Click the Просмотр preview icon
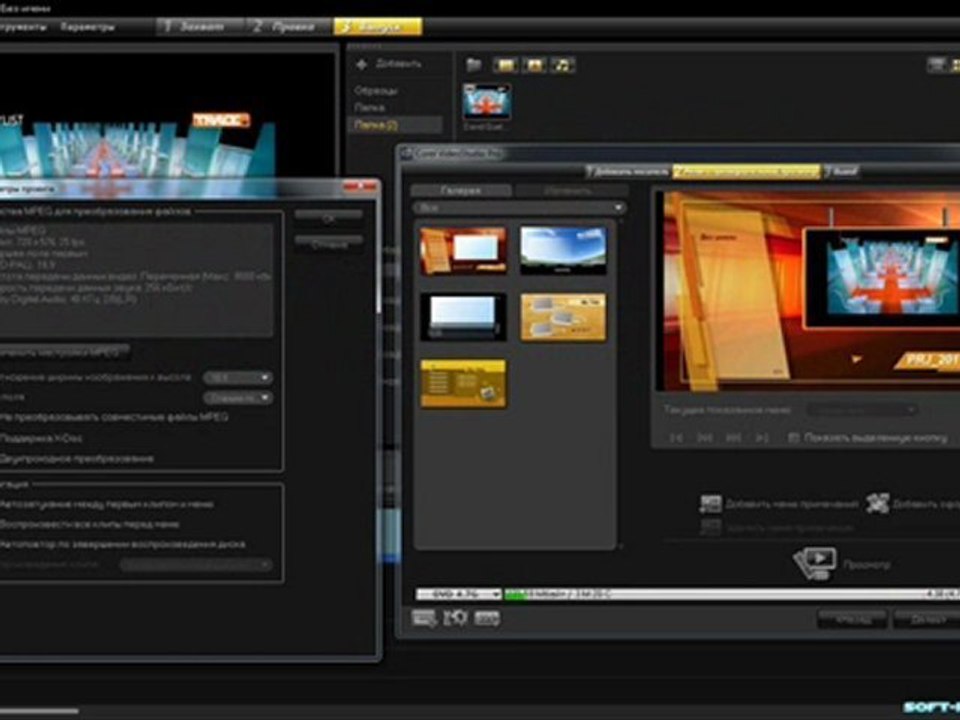The image size is (960, 720). click(x=815, y=563)
